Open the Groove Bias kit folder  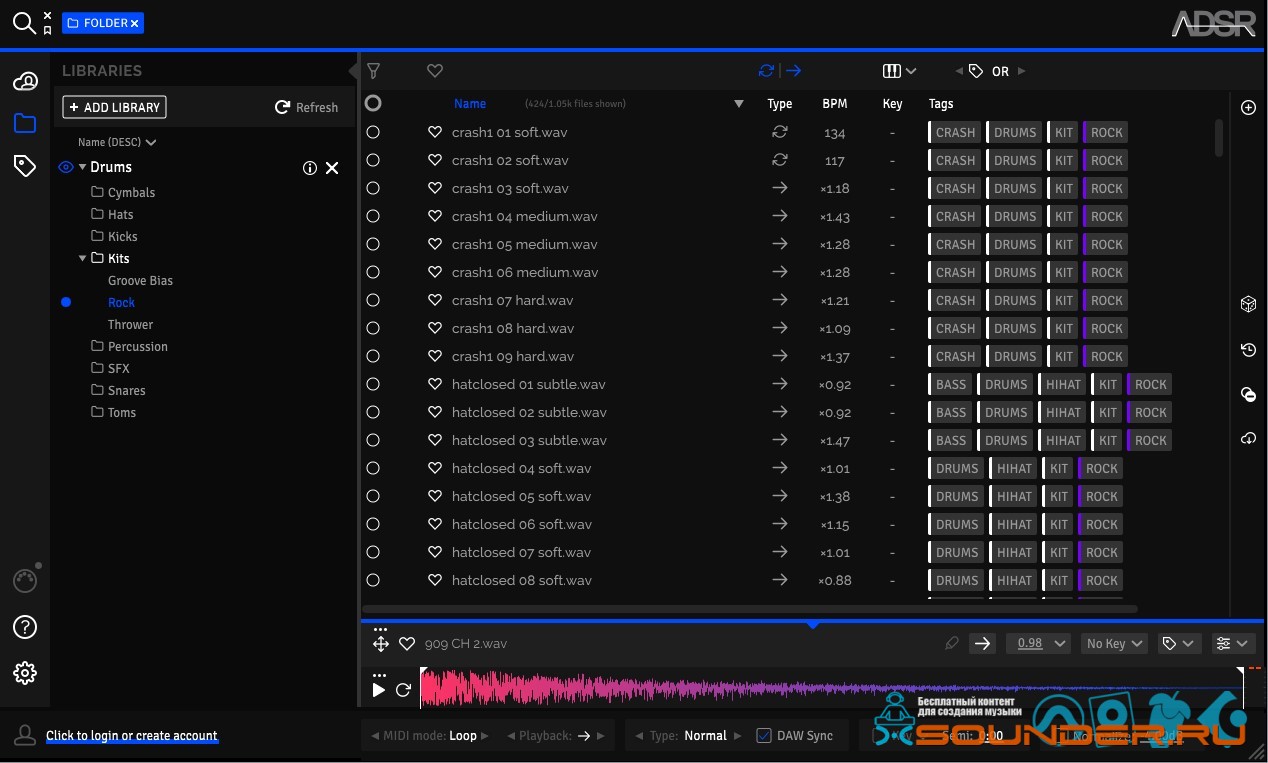[x=140, y=280]
